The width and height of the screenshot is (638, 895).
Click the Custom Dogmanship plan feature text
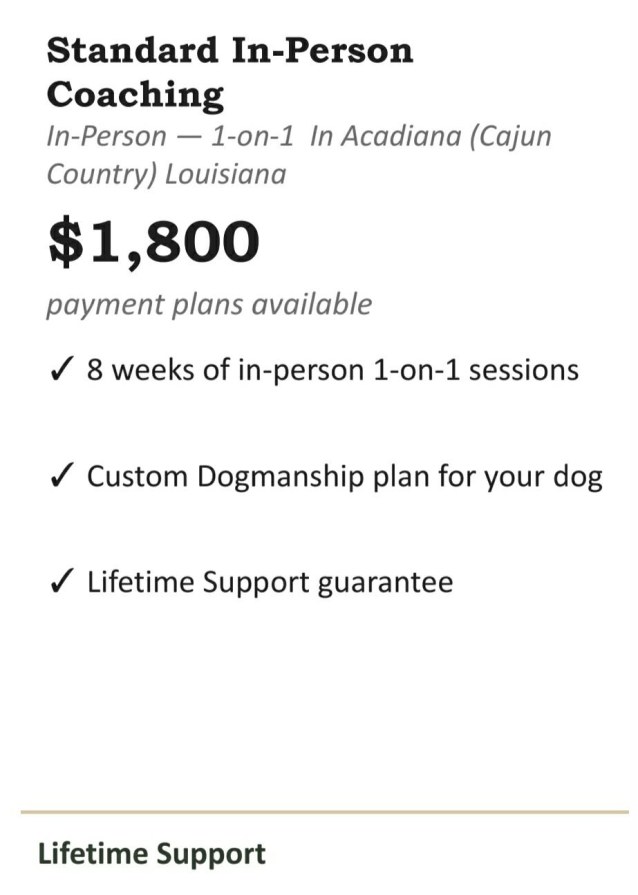(345, 477)
